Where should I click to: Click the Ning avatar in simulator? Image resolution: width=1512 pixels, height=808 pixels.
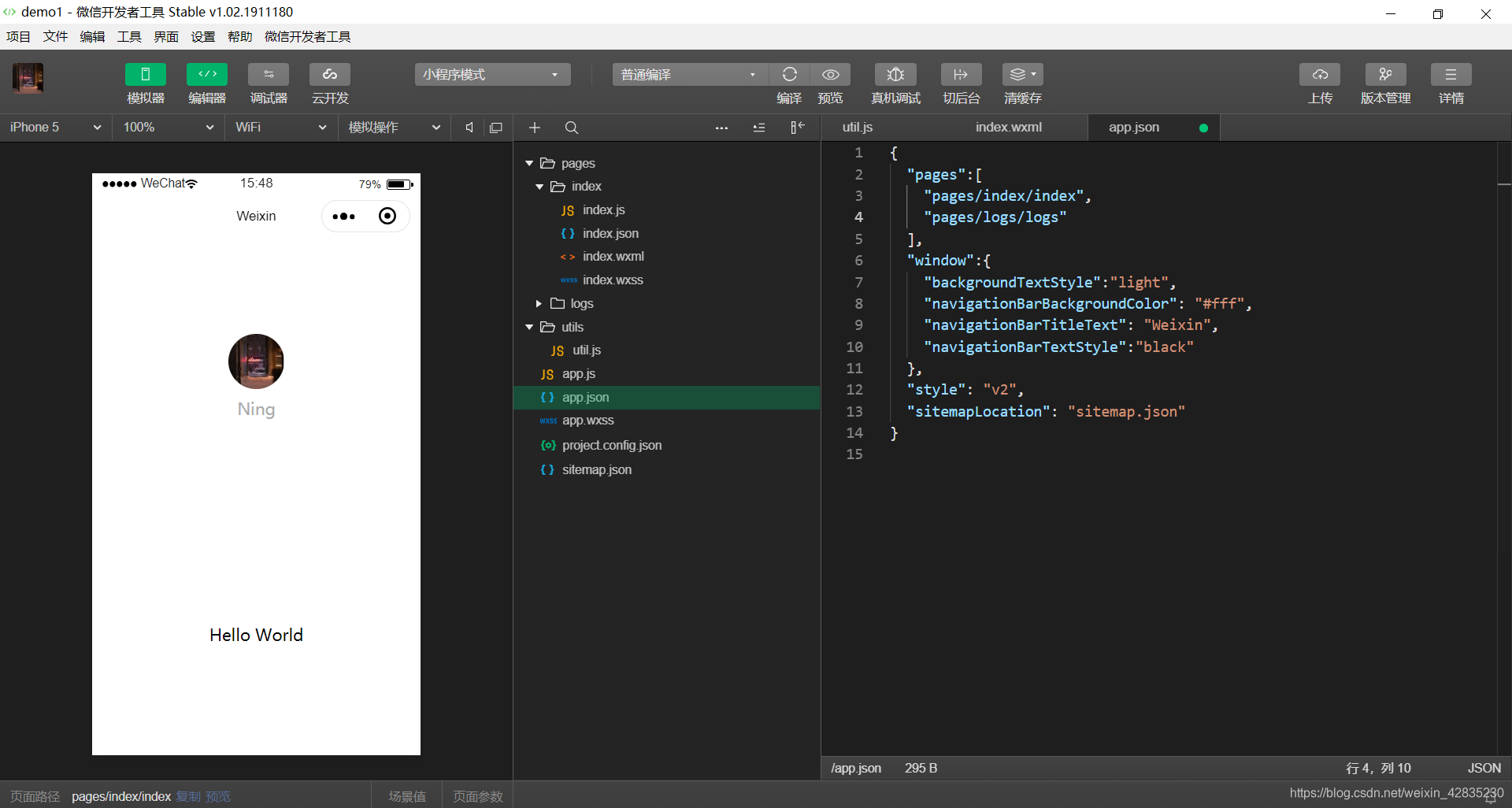pos(256,361)
